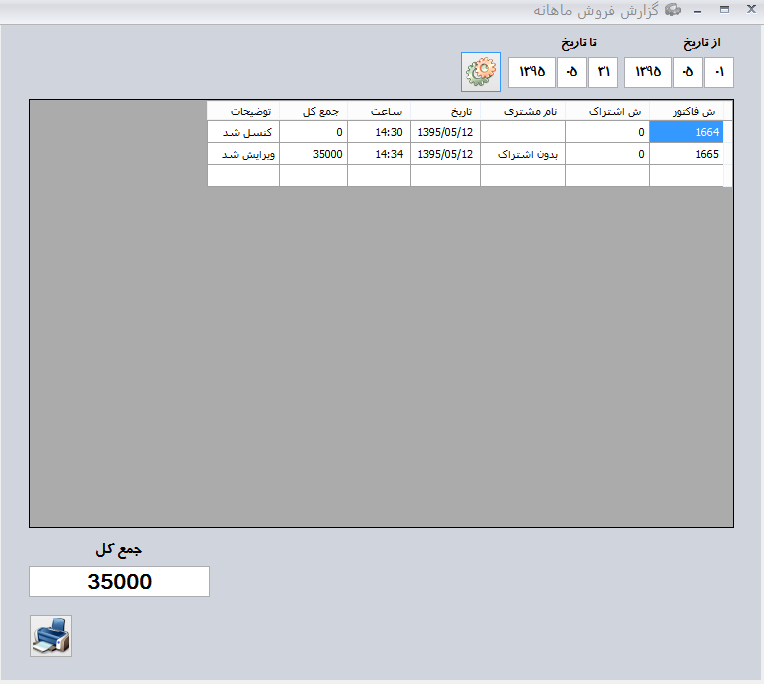Screen dimensions: 764x684
Task: Click subscription number cell in row 1664
Action: [x=607, y=132]
